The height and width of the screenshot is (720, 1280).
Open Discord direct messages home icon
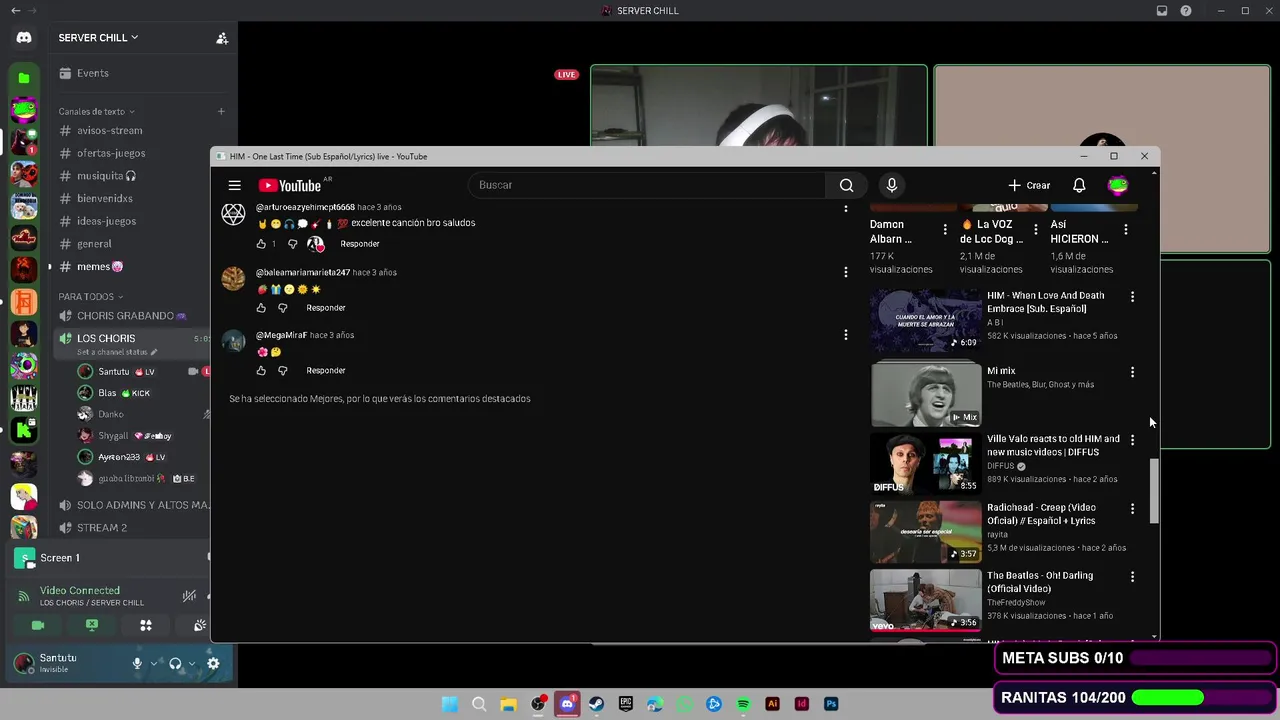24,38
